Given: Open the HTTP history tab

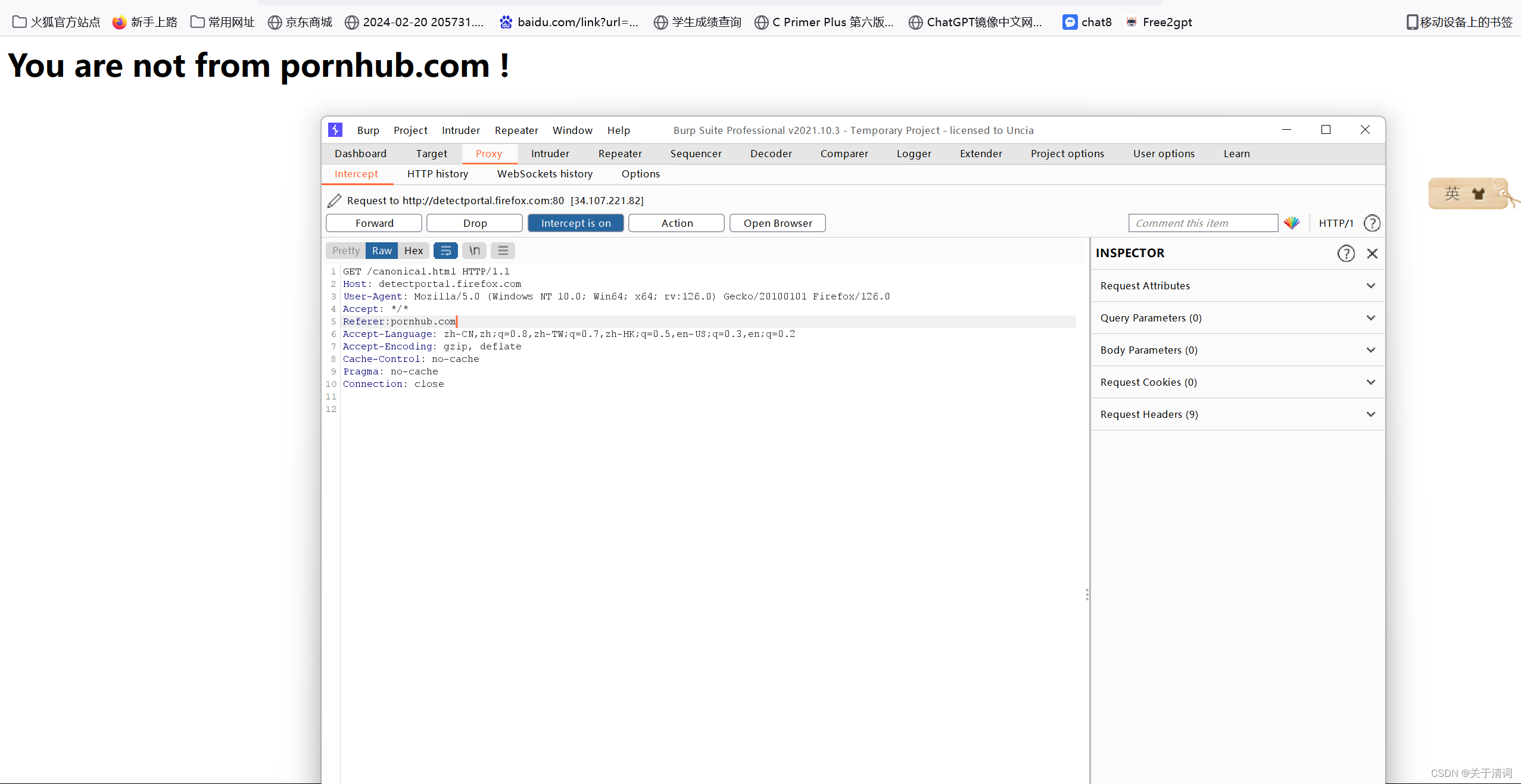Looking at the screenshot, I should point(437,174).
